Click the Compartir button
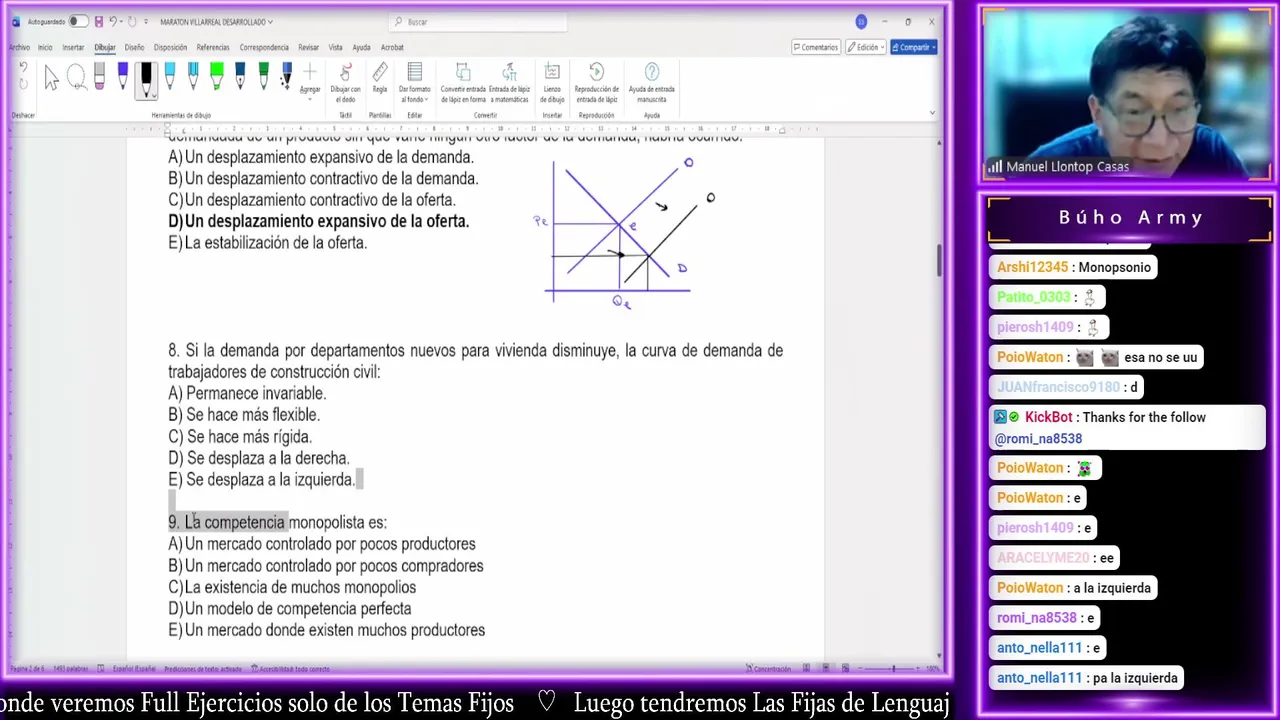This screenshot has width=1280, height=720. pos(913,47)
